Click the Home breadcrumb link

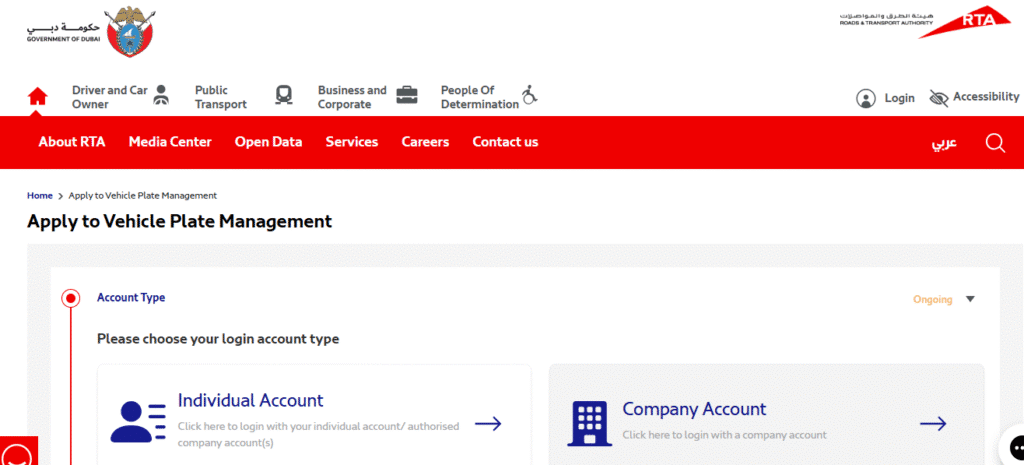click(x=40, y=196)
